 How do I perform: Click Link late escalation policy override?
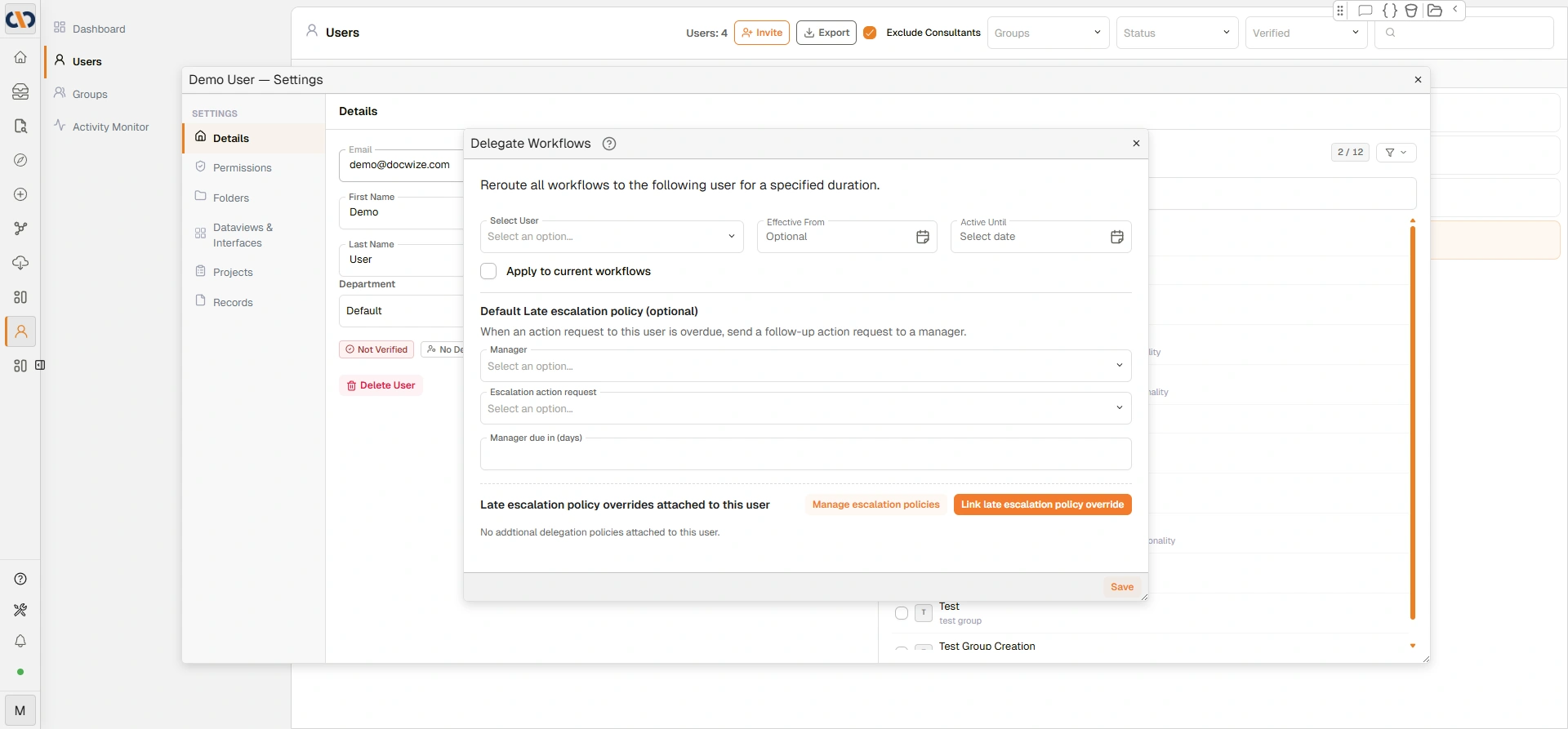(x=1042, y=505)
